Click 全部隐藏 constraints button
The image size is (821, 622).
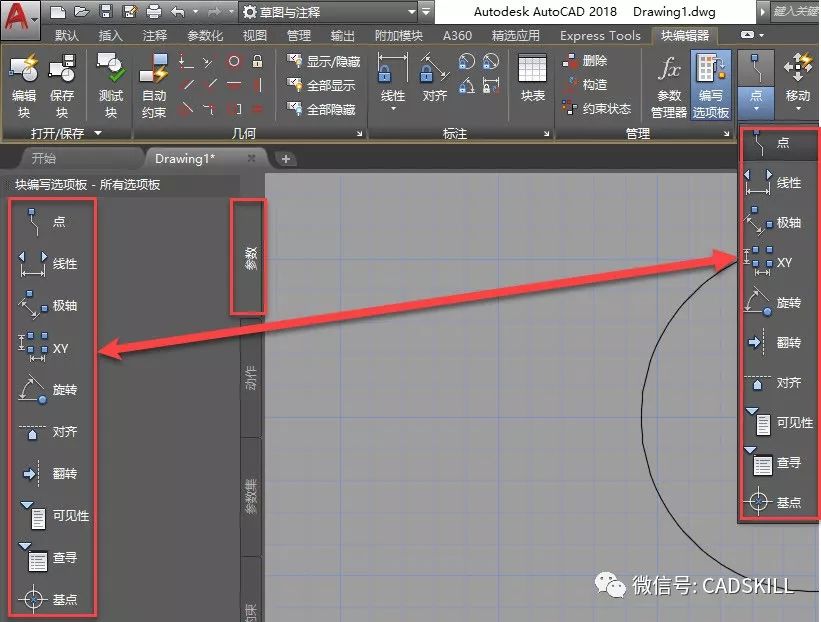321,109
